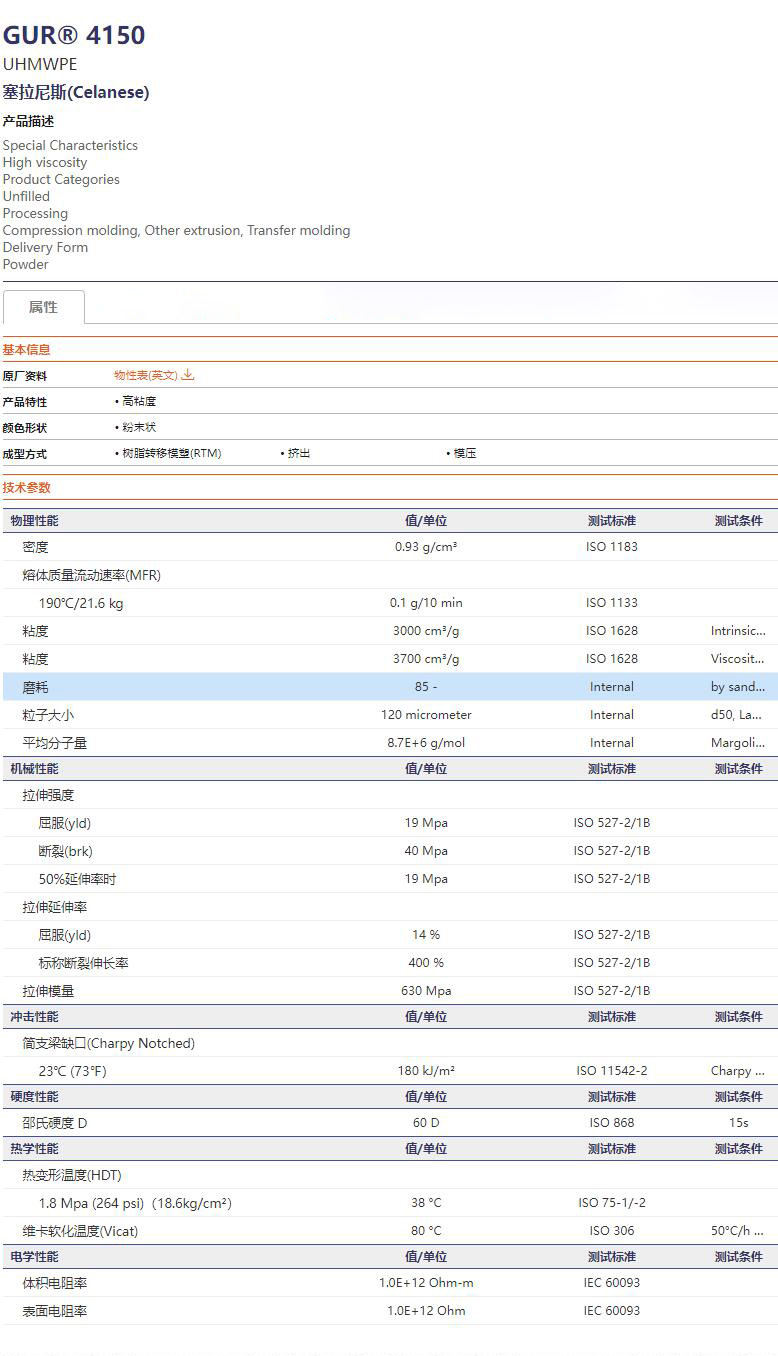Click the 机械性能 table header
This screenshot has height=1356, width=778.
coord(34,769)
